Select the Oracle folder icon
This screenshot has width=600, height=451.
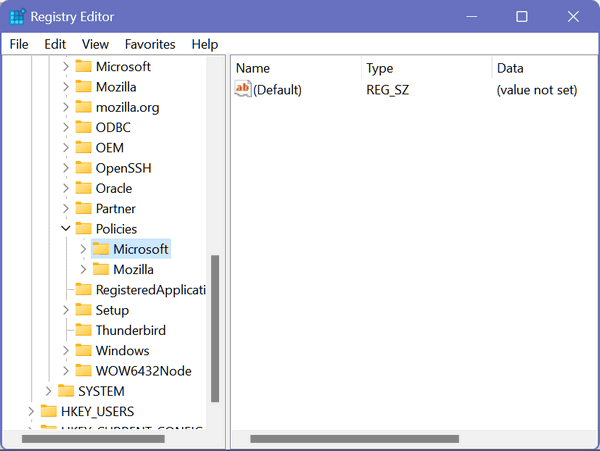point(83,188)
